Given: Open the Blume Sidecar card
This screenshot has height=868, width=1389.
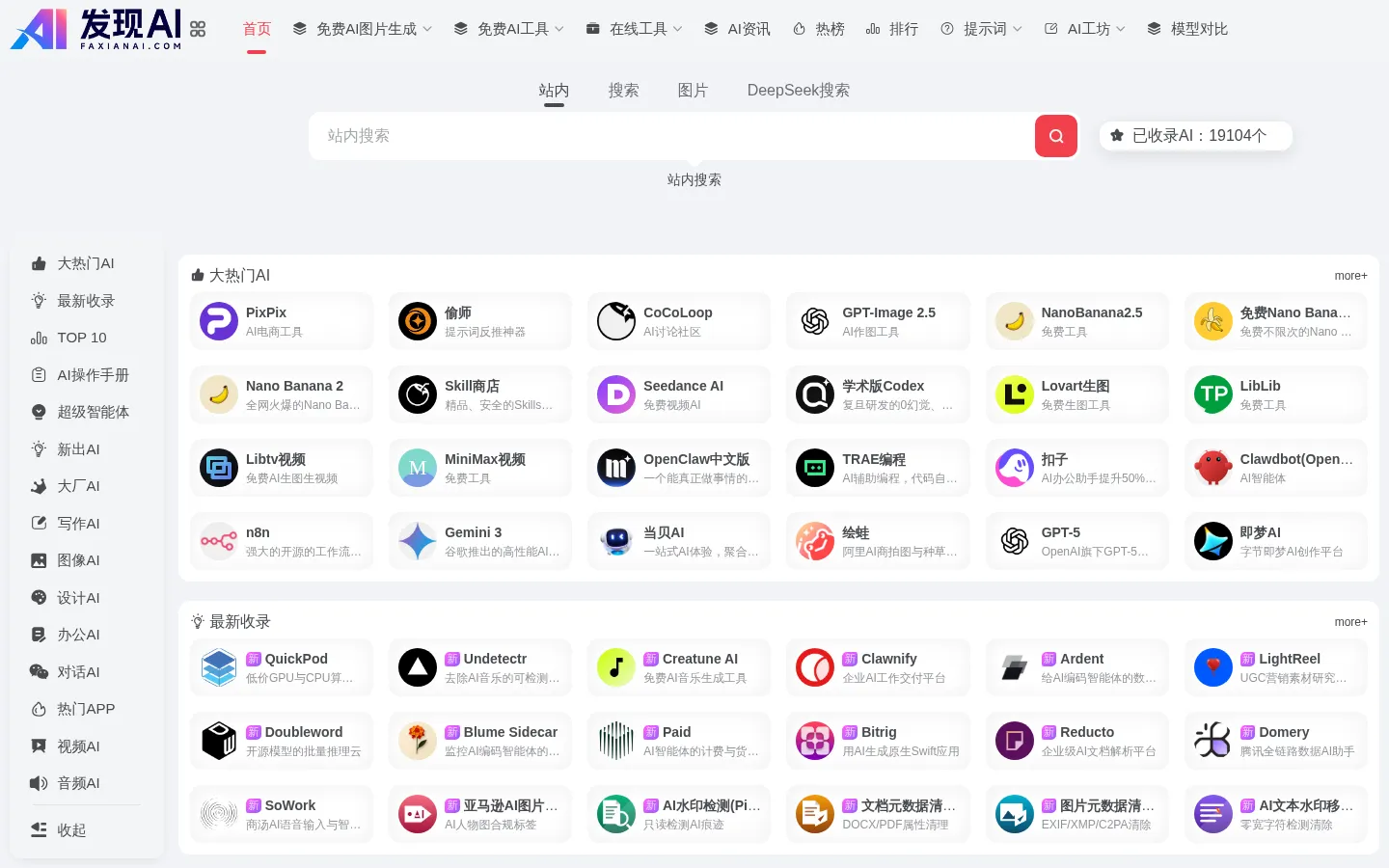Looking at the screenshot, I should (x=480, y=741).
